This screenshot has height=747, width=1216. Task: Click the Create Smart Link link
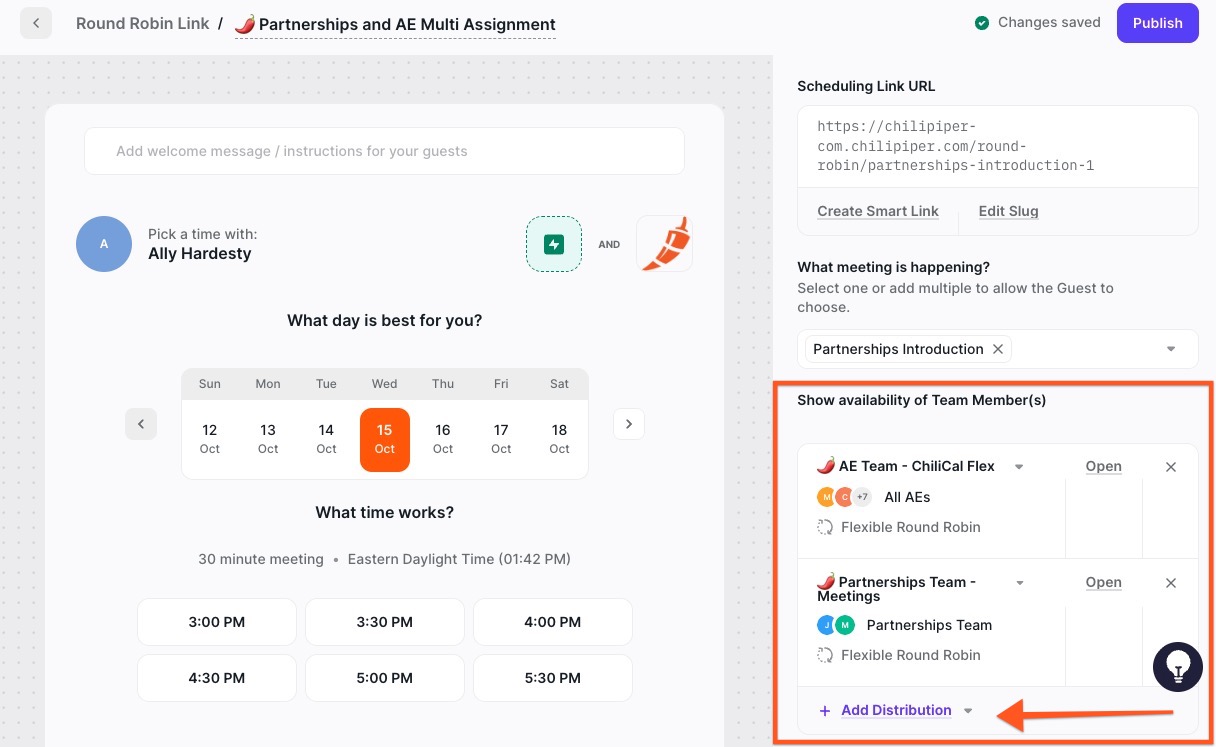pyautogui.click(x=878, y=211)
